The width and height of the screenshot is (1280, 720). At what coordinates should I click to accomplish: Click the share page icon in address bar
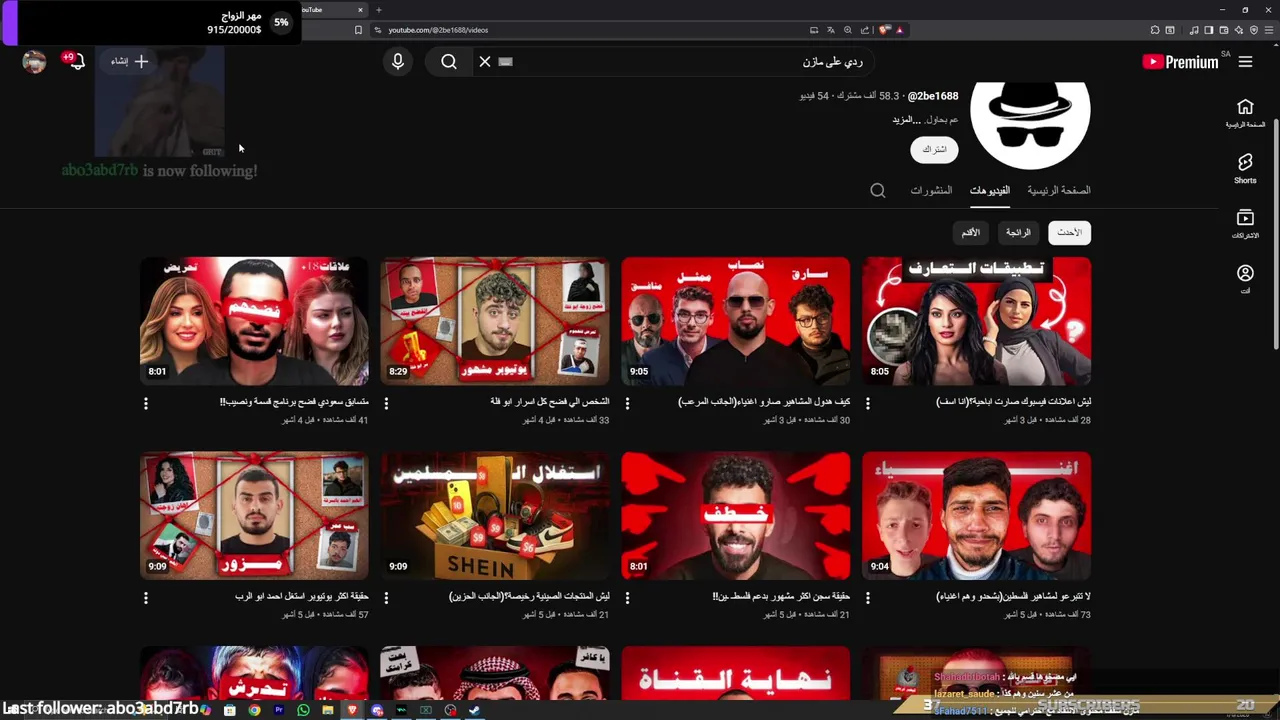[x=865, y=30]
